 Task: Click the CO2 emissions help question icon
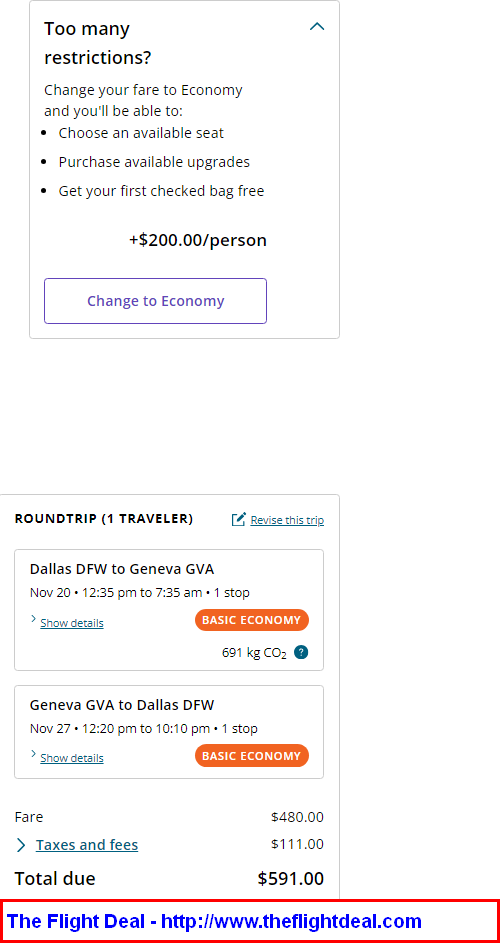pos(301,652)
